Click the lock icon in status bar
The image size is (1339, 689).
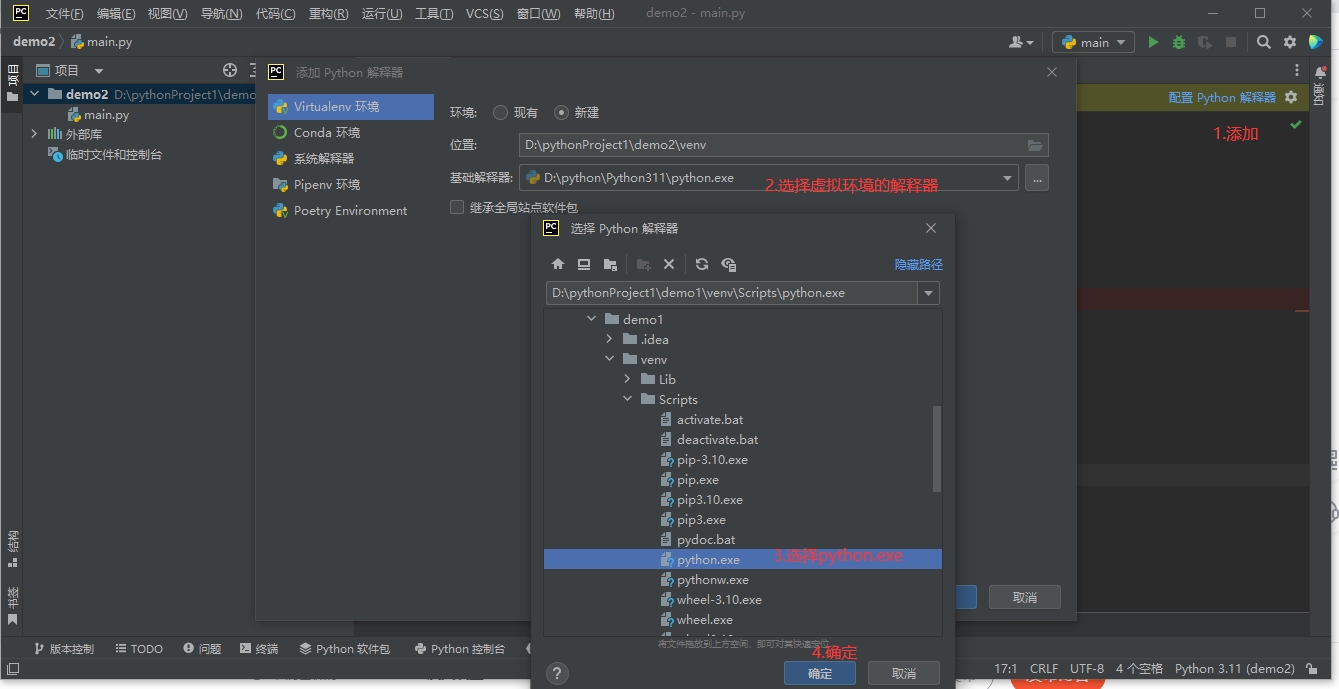pyautogui.click(x=1310, y=669)
